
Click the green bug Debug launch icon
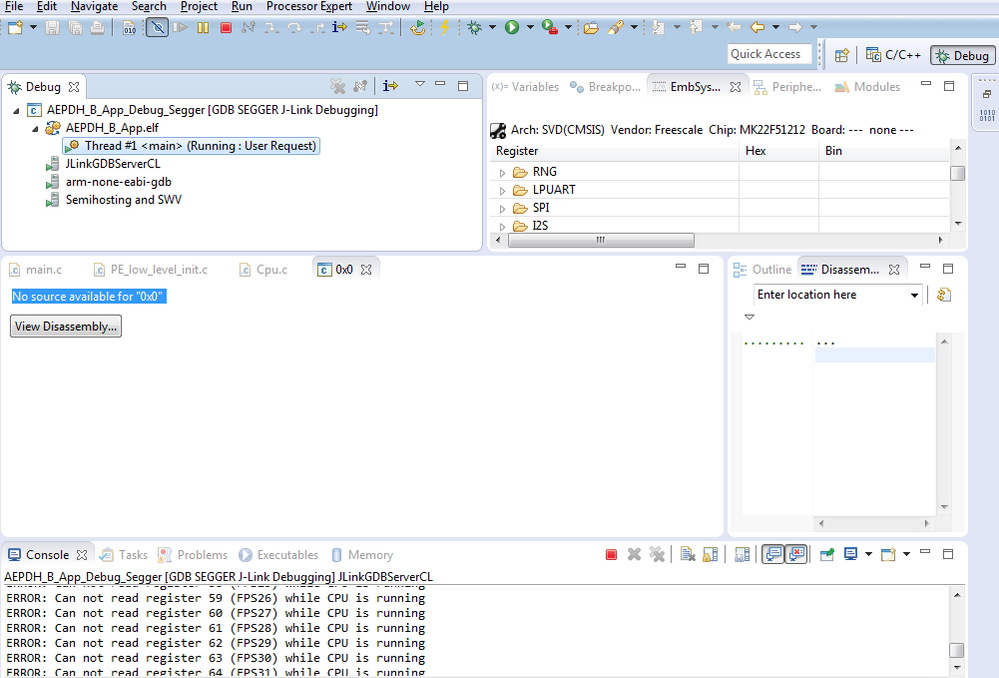pyautogui.click(x=475, y=27)
